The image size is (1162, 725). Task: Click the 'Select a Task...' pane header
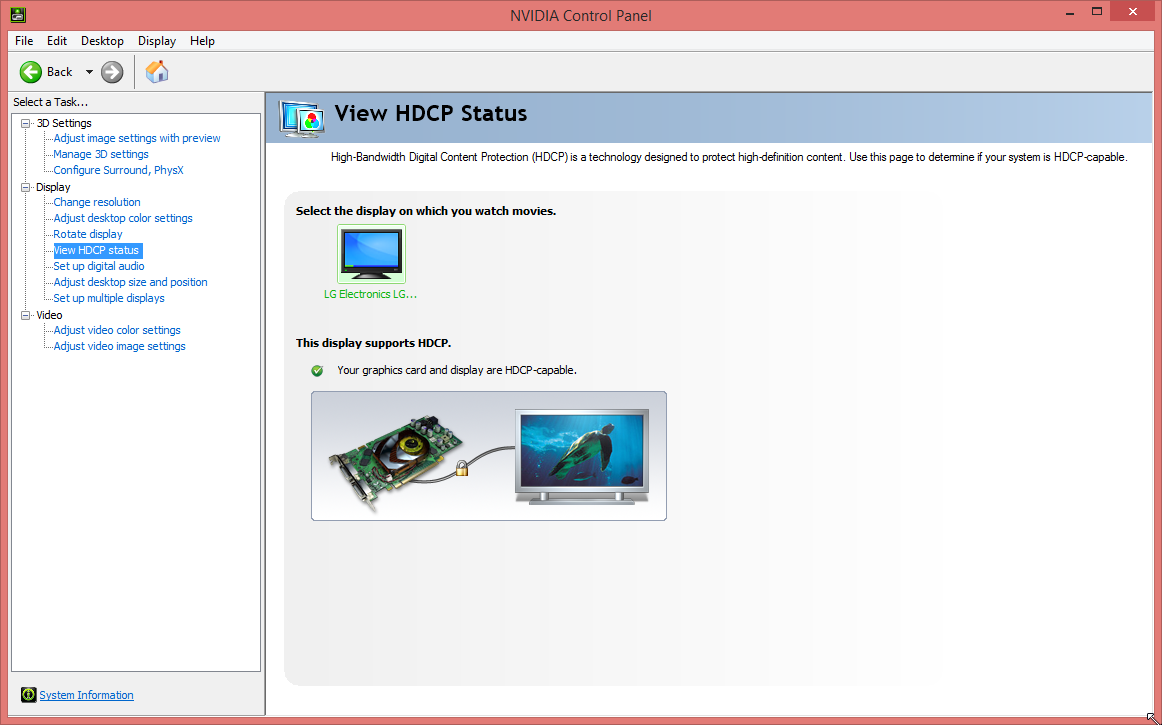[x=50, y=102]
